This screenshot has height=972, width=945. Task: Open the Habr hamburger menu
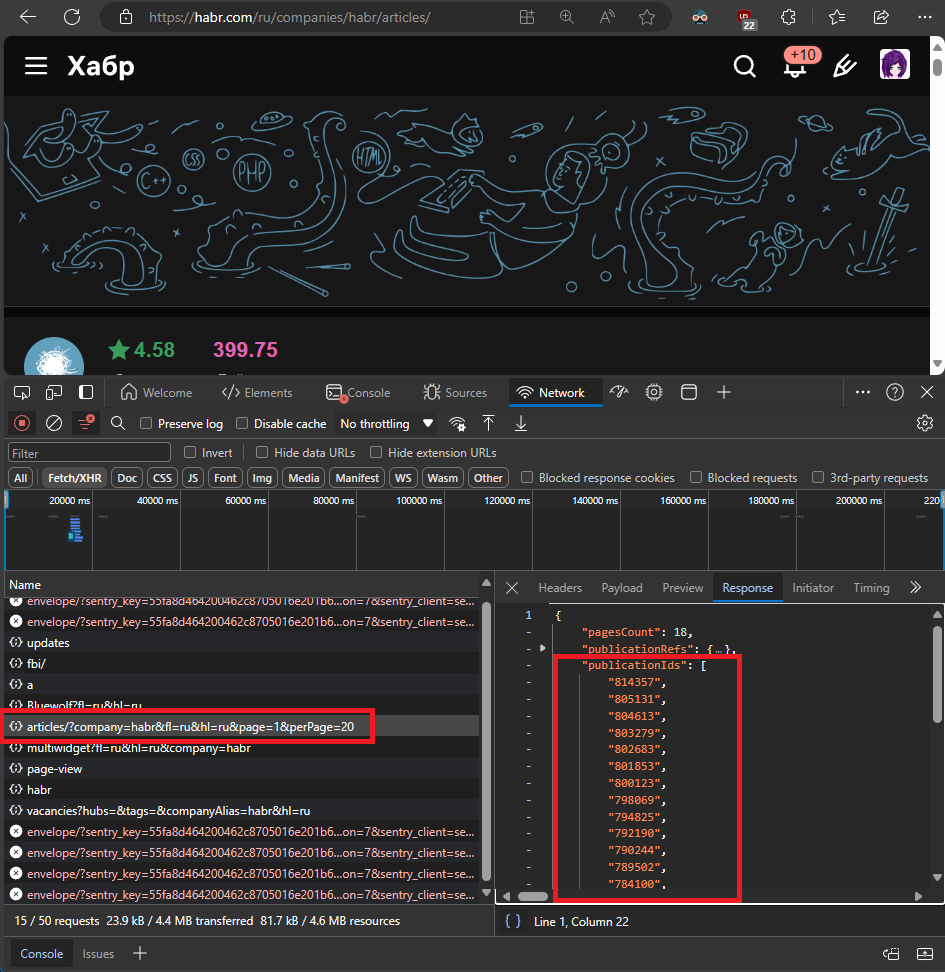[36, 66]
